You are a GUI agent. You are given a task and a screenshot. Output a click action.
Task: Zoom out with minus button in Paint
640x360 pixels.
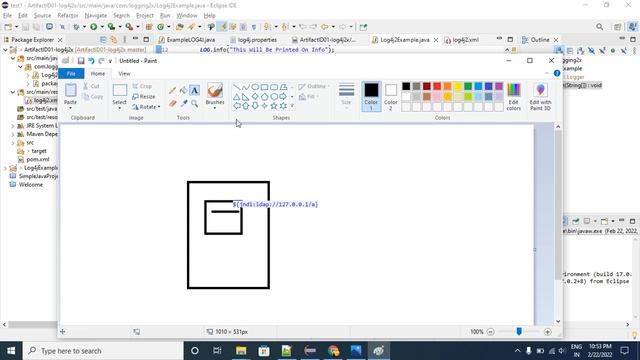[491, 332]
